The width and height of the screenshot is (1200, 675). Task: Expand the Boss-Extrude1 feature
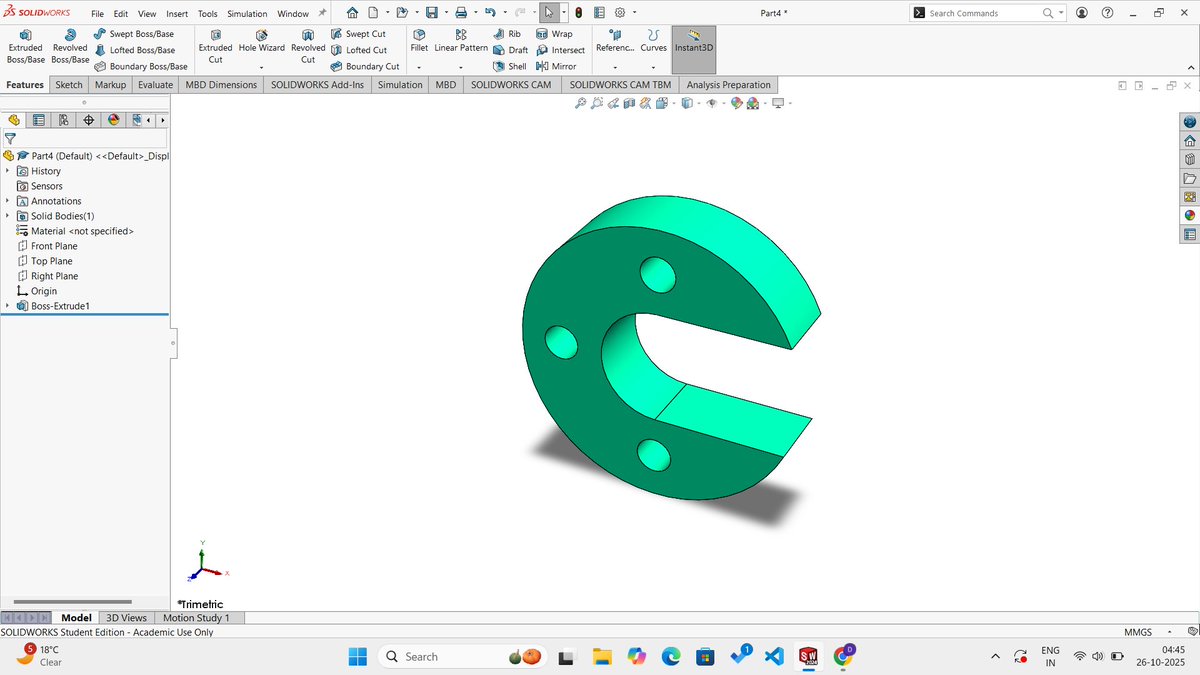coord(8,306)
